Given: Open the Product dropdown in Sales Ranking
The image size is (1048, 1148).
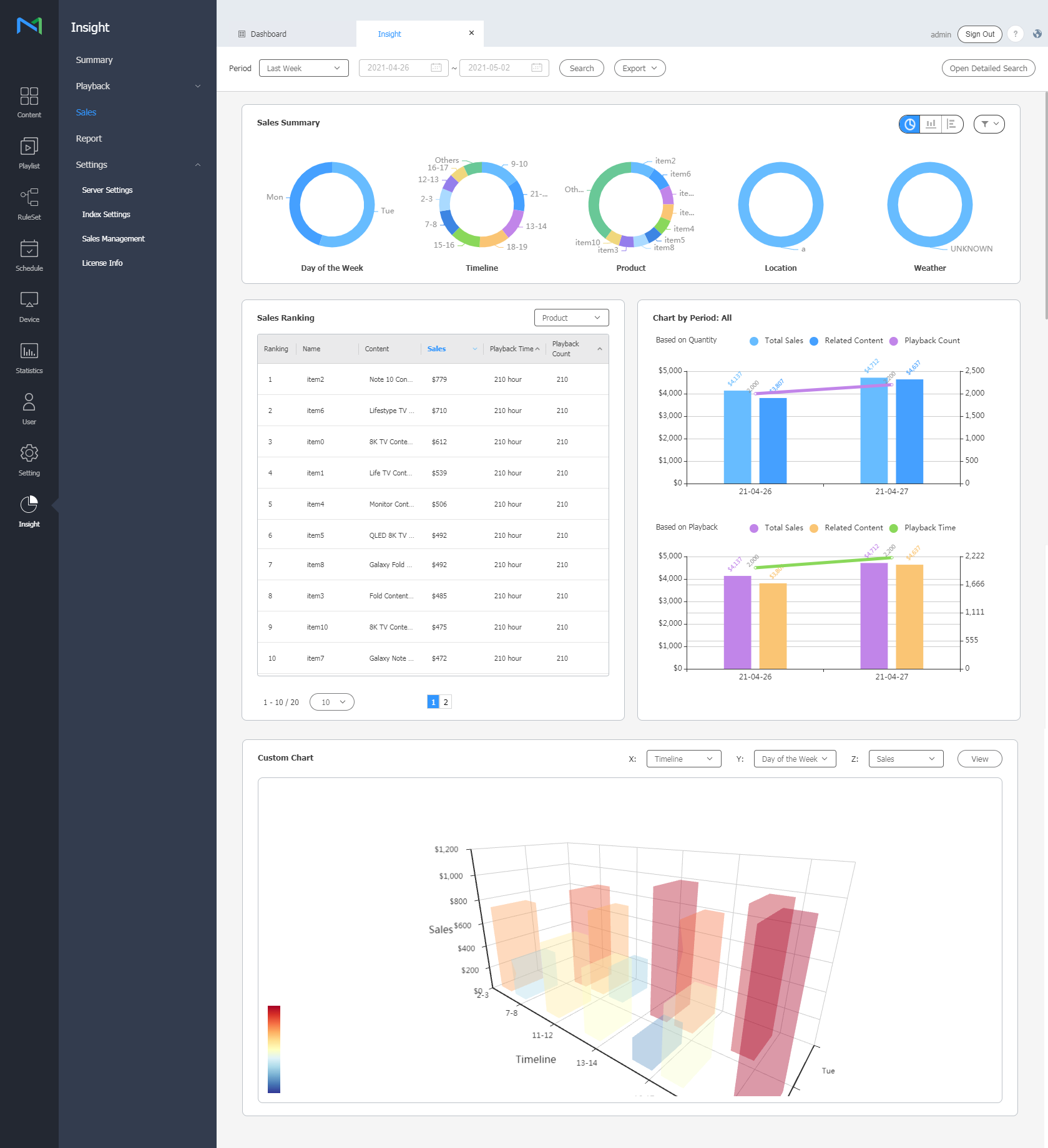Looking at the screenshot, I should [571, 318].
